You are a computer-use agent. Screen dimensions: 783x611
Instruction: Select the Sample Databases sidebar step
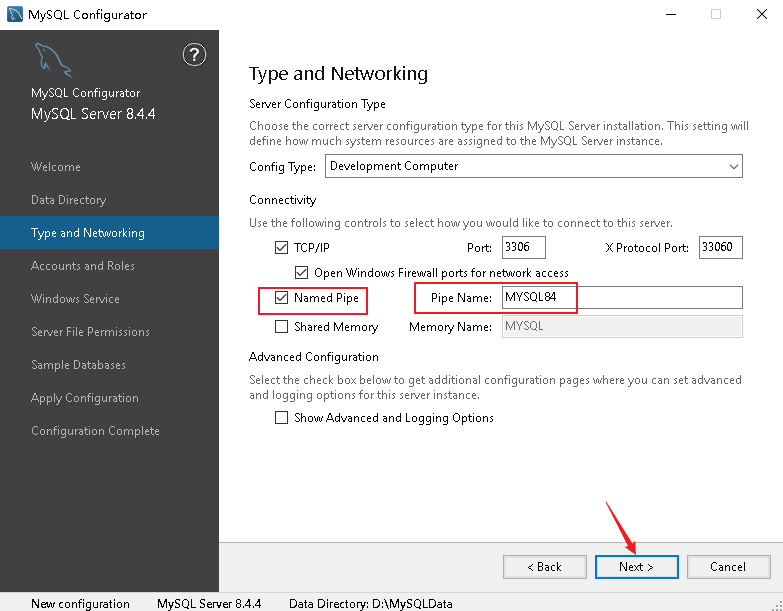point(78,364)
